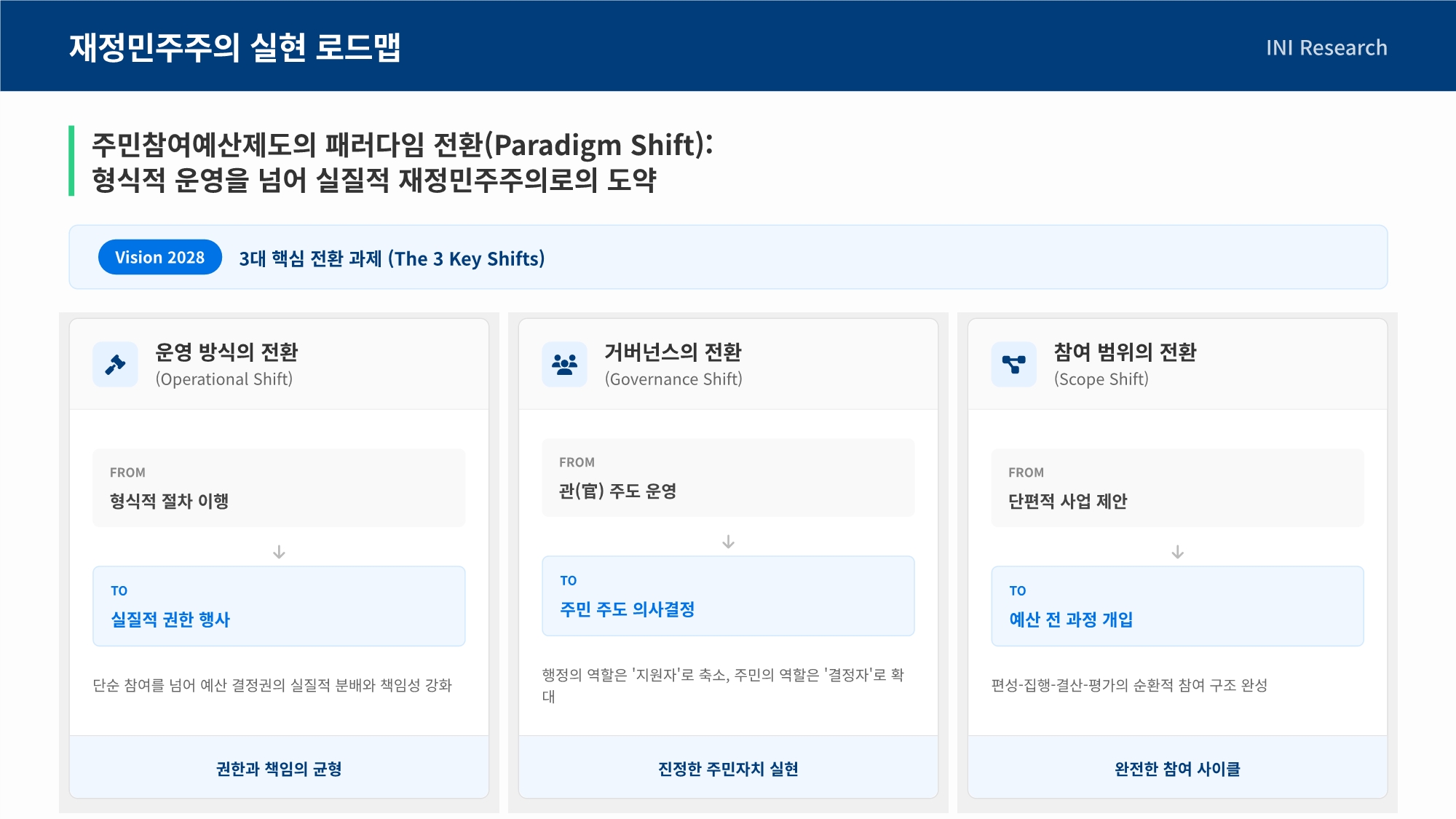Click the 3대 핵심 전환 과제 banner text

pos(392,258)
